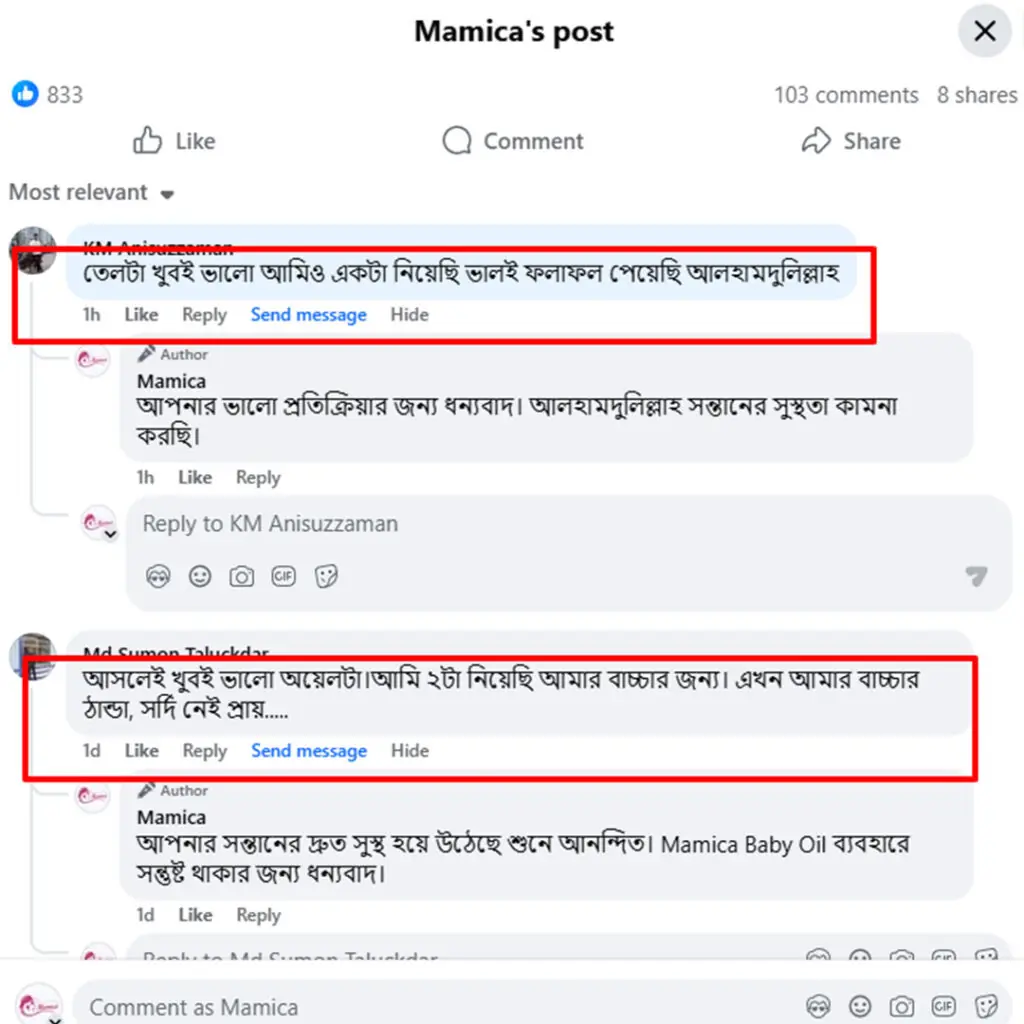Open profile switcher beside reply box avatar

tap(111, 535)
